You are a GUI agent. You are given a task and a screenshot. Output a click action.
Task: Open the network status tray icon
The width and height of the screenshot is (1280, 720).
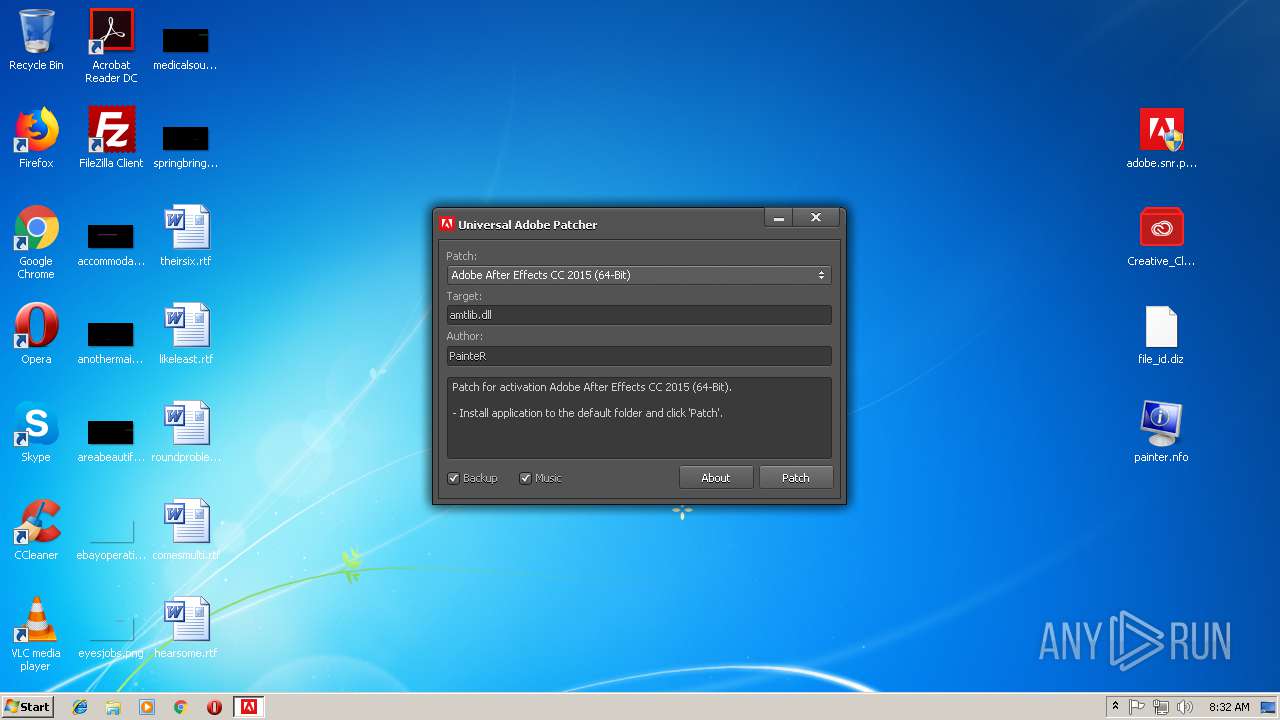pyautogui.click(x=1161, y=707)
